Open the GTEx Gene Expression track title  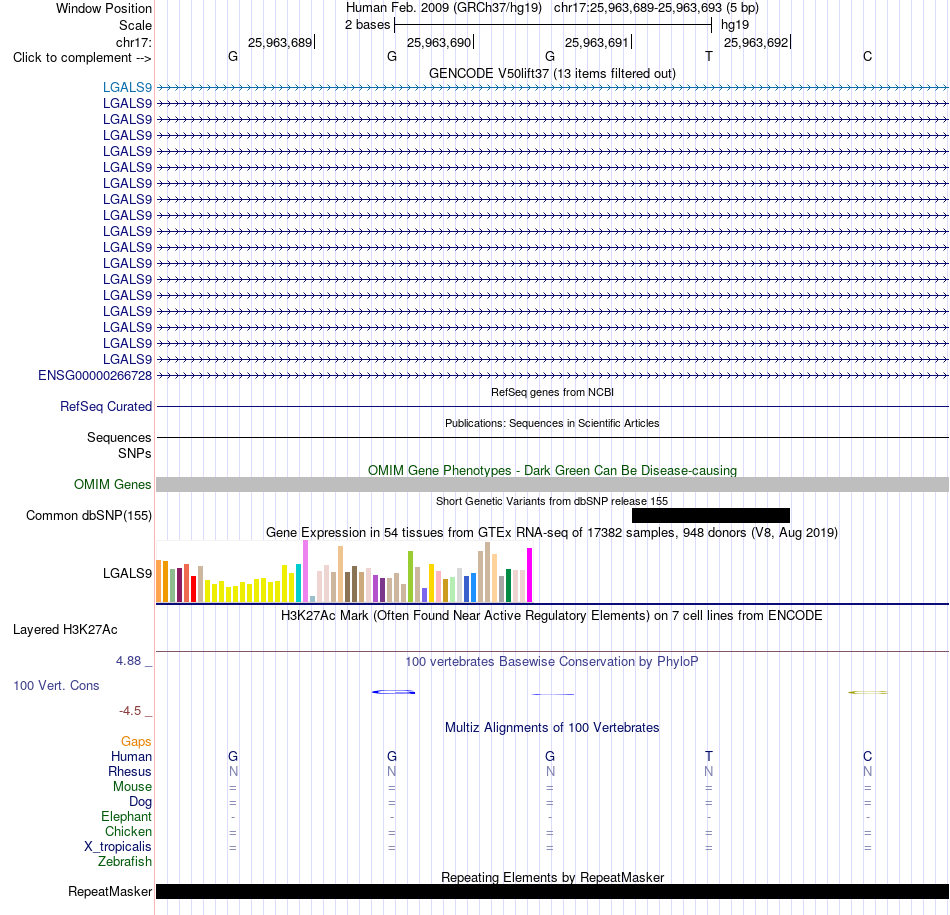pos(552,533)
